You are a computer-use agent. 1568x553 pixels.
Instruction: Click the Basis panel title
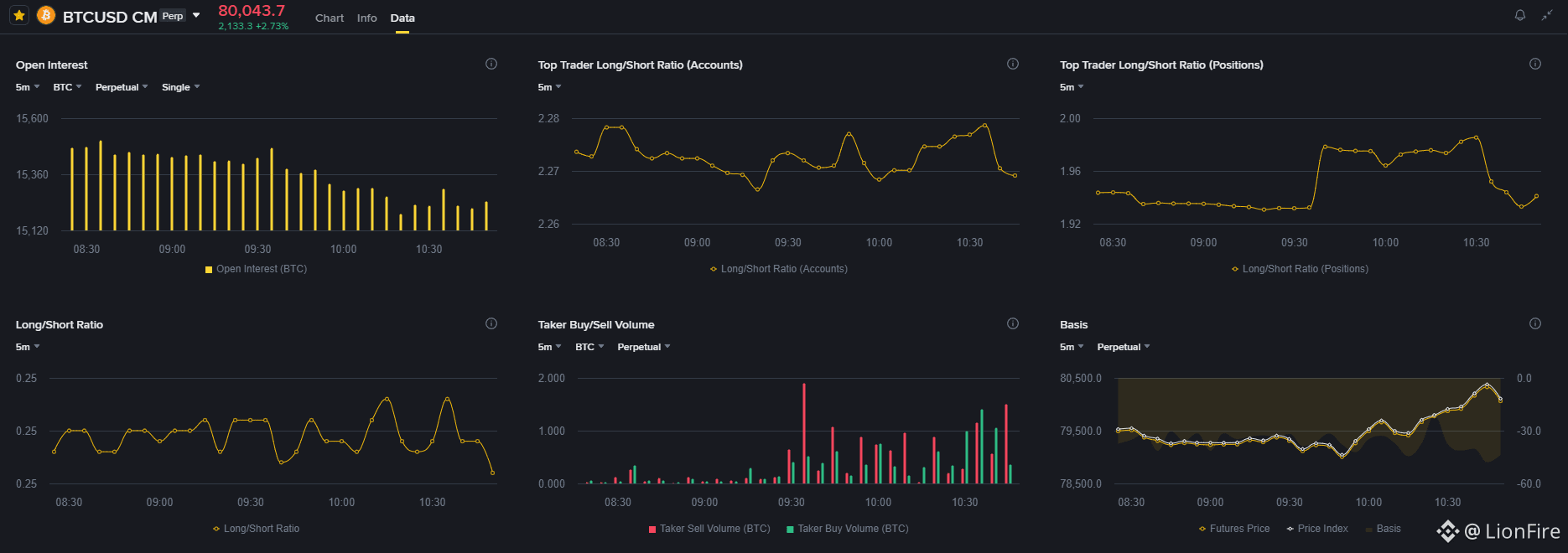pyautogui.click(x=1073, y=324)
